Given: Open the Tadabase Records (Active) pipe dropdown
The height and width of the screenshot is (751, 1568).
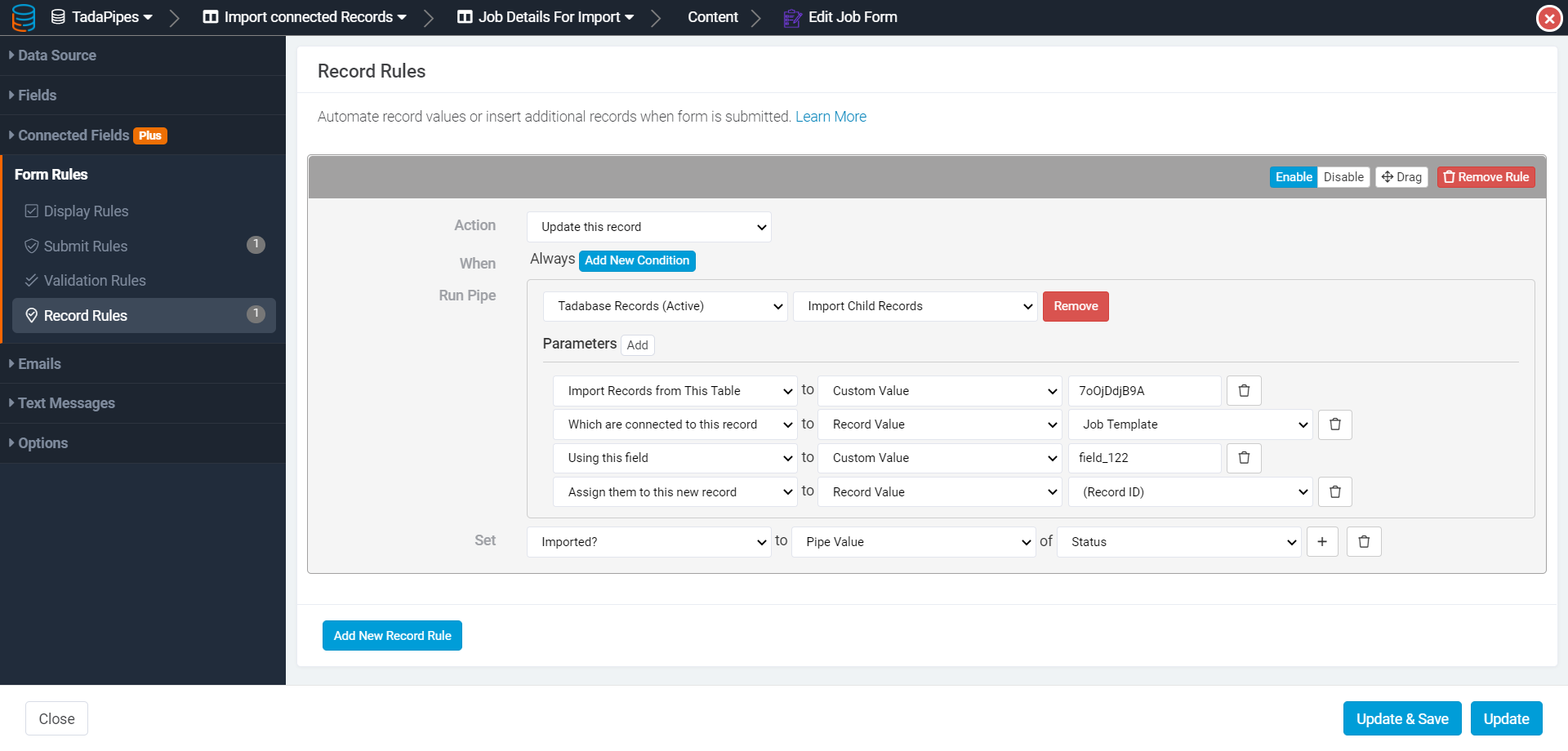Looking at the screenshot, I should pos(666,306).
